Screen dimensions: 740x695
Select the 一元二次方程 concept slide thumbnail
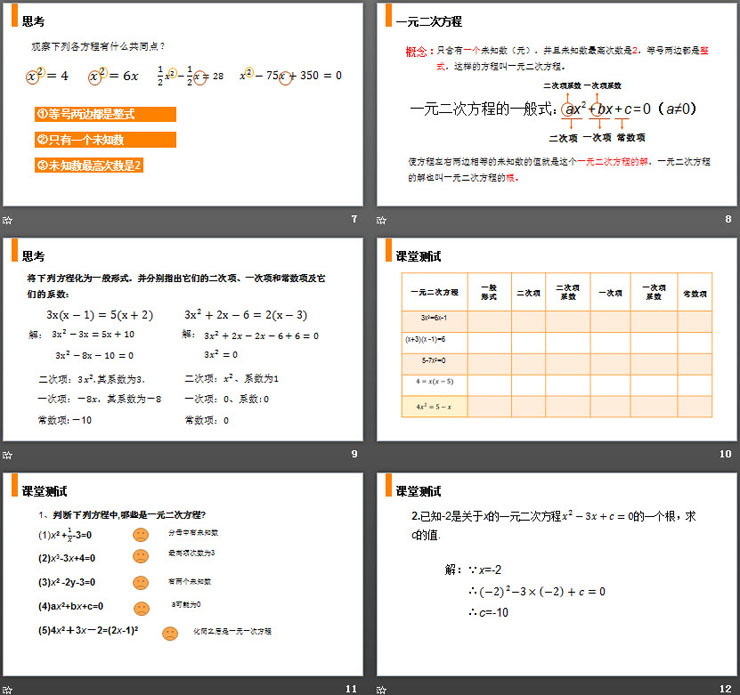pyautogui.click(x=556, y=104)
